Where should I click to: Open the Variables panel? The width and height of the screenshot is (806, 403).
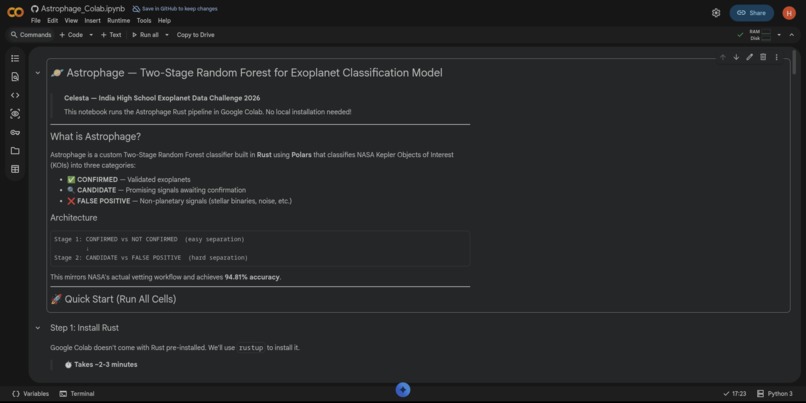coord(30,394)
